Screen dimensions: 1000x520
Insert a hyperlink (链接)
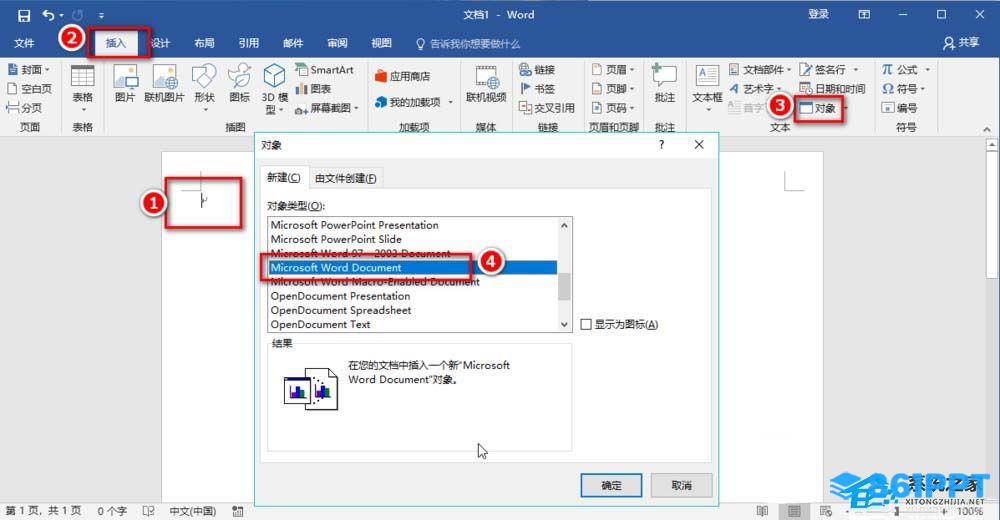(x=537, y=70)
